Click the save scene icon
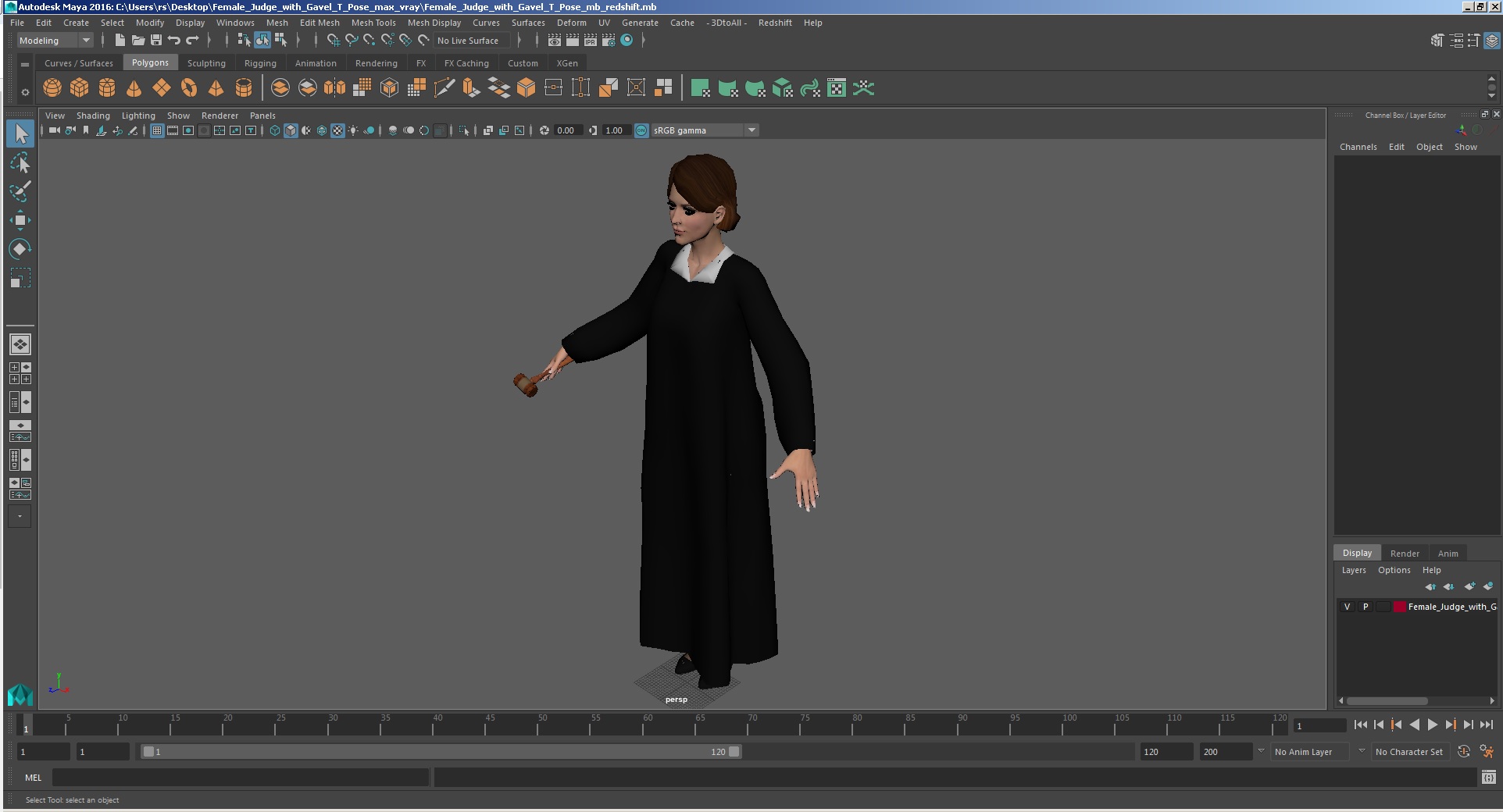 155,41
